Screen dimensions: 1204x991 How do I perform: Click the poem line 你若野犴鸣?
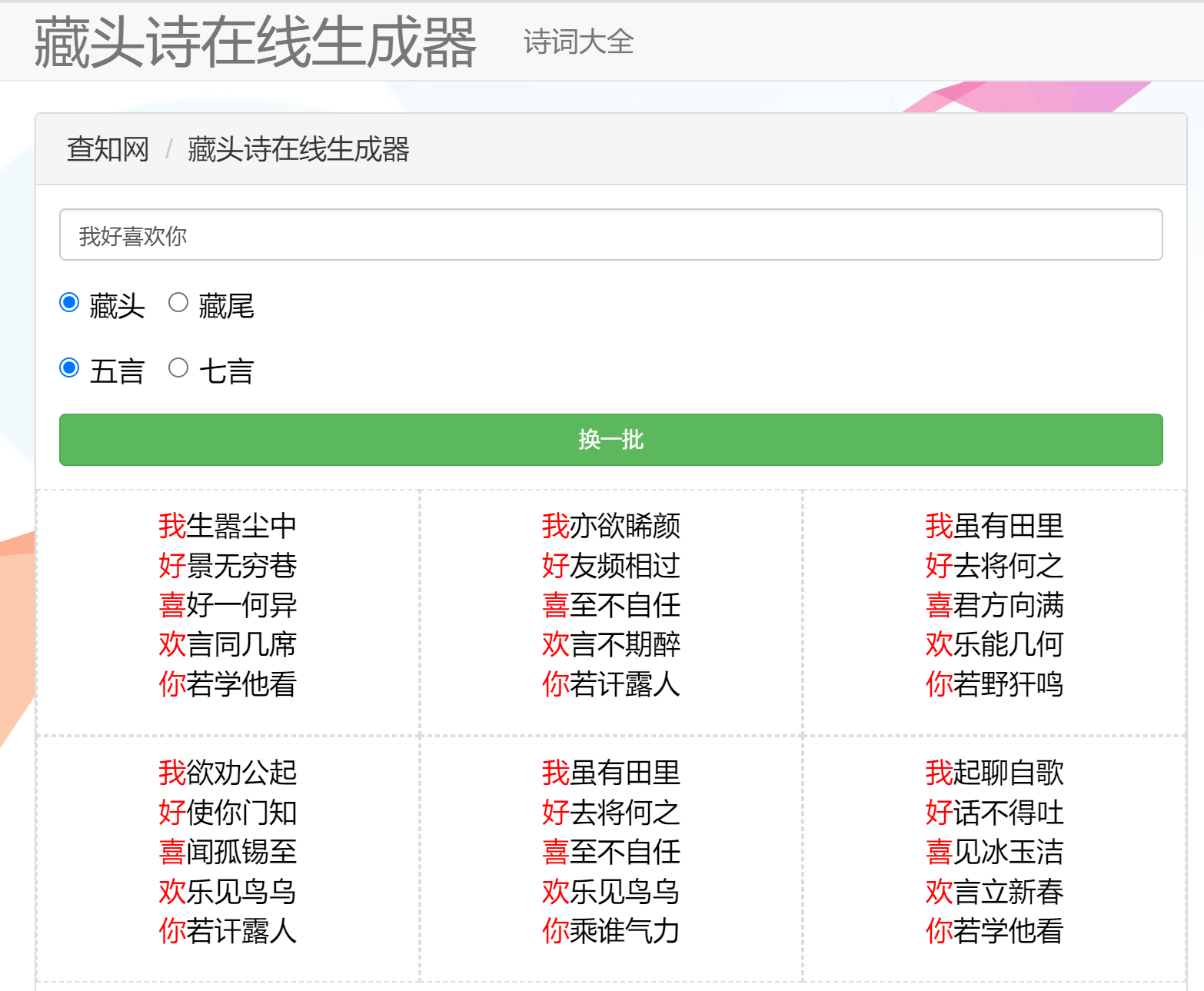coord(994,684)
